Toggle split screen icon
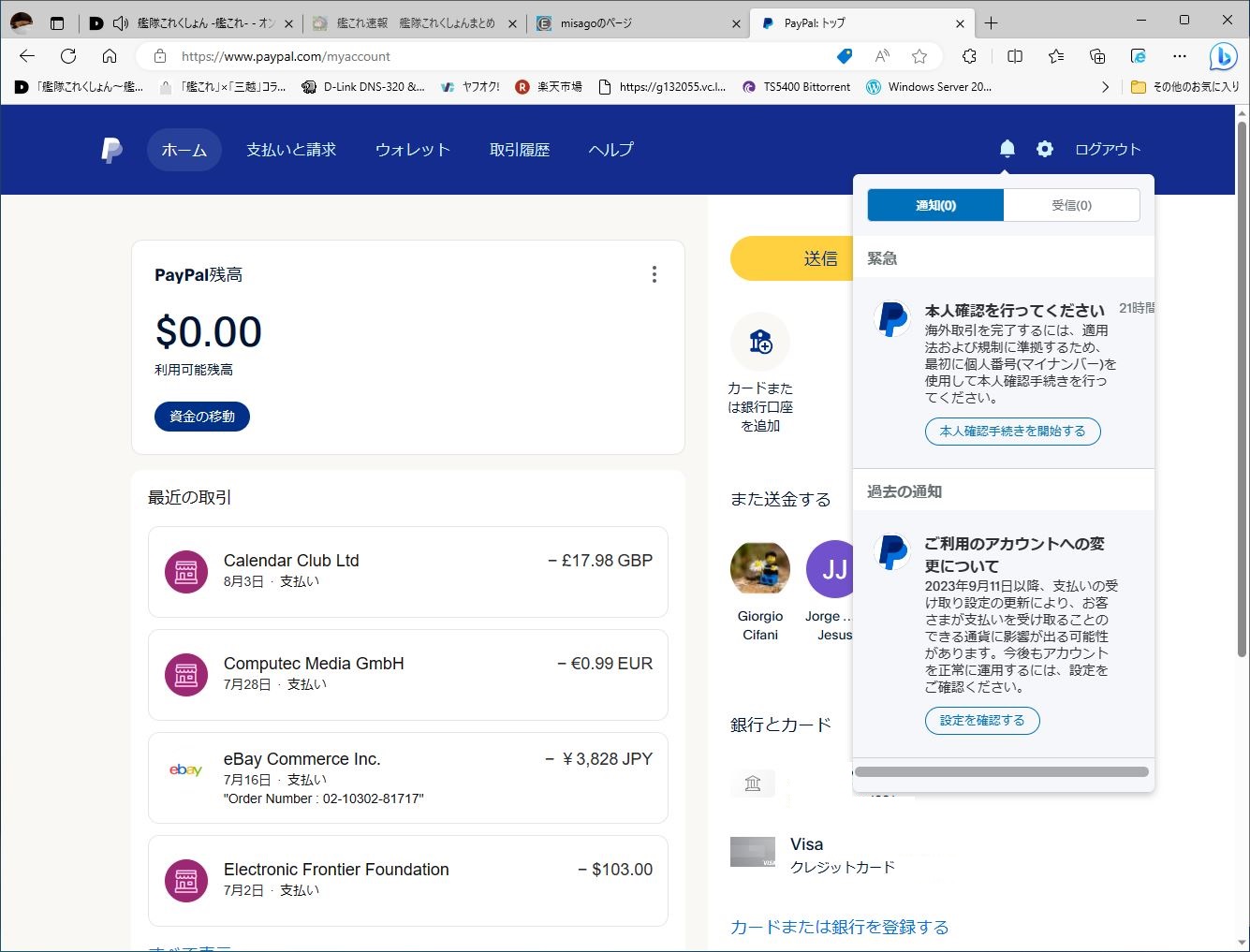This screenshot has height=952, width=1250. click(1015, 56)
